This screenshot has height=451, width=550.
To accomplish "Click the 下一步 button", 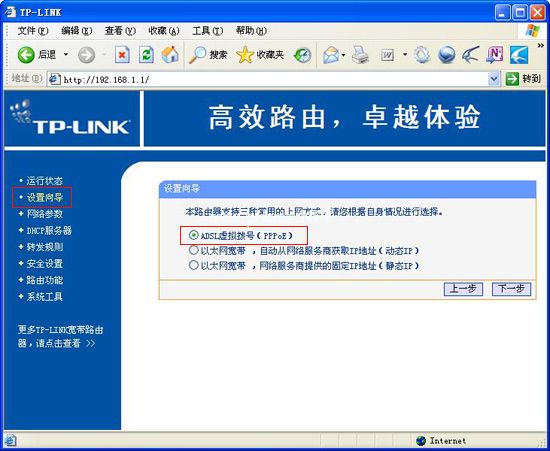I will point(511,289).
